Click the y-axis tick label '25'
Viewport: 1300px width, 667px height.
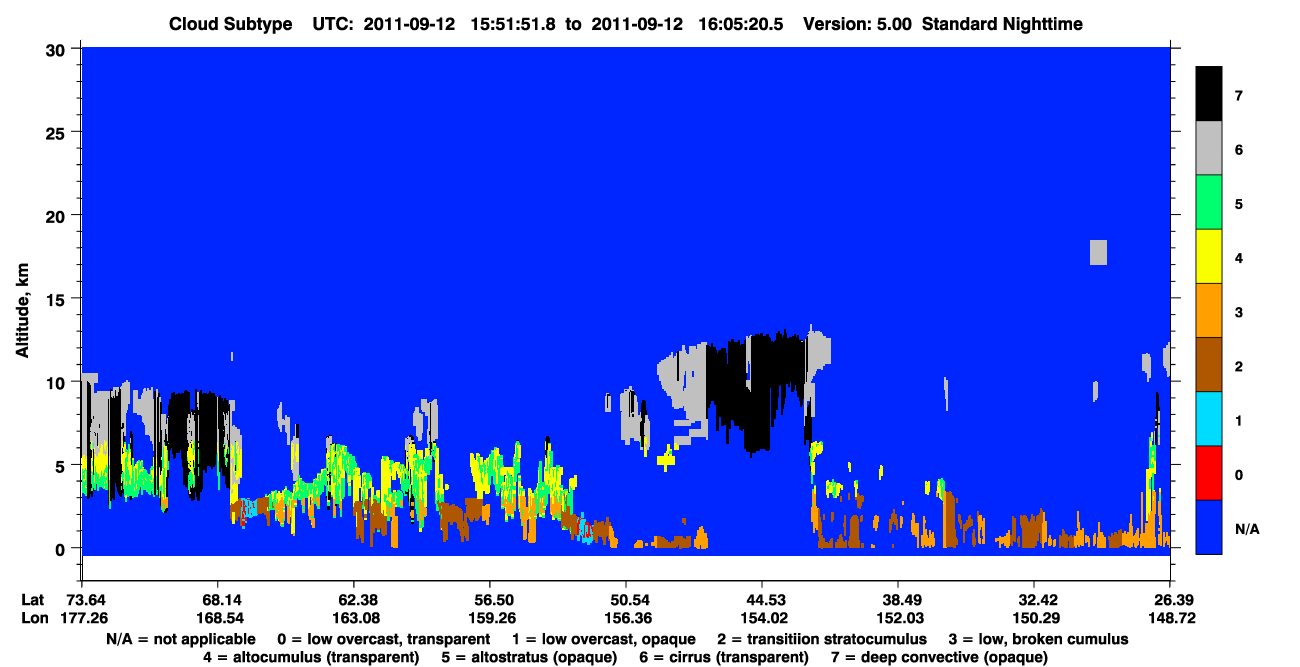(x=58, y=132)
